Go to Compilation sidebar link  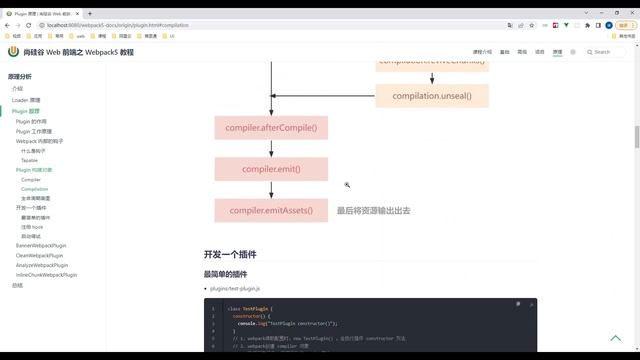(35, 189)
